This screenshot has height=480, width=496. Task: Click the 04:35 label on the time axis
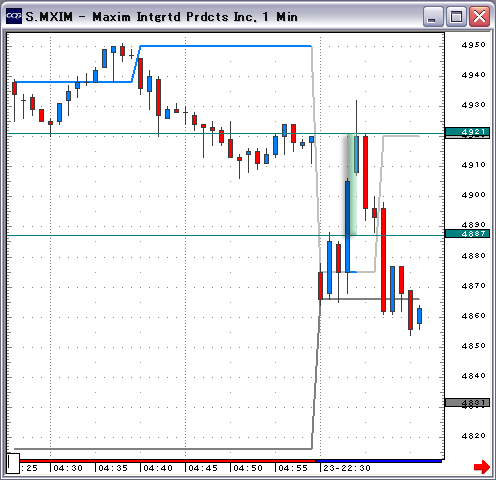coord(113,468)
